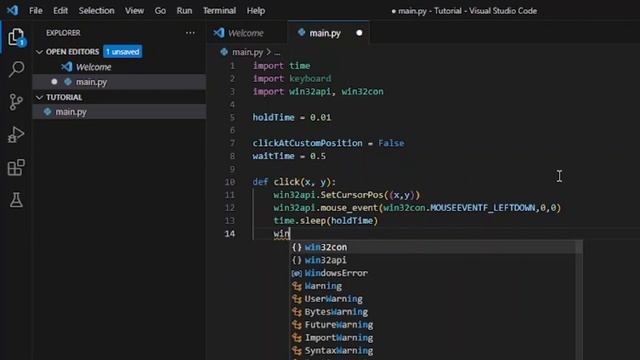Choose ImportWarning autocomplete suggestion
Screen dimensions: 640x360
[x=433, y=338]
